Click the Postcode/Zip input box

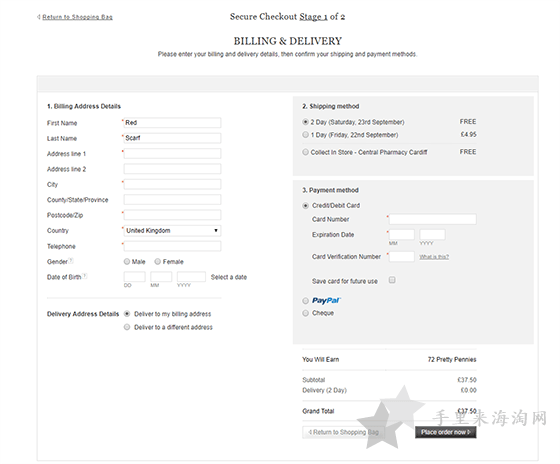172,215
